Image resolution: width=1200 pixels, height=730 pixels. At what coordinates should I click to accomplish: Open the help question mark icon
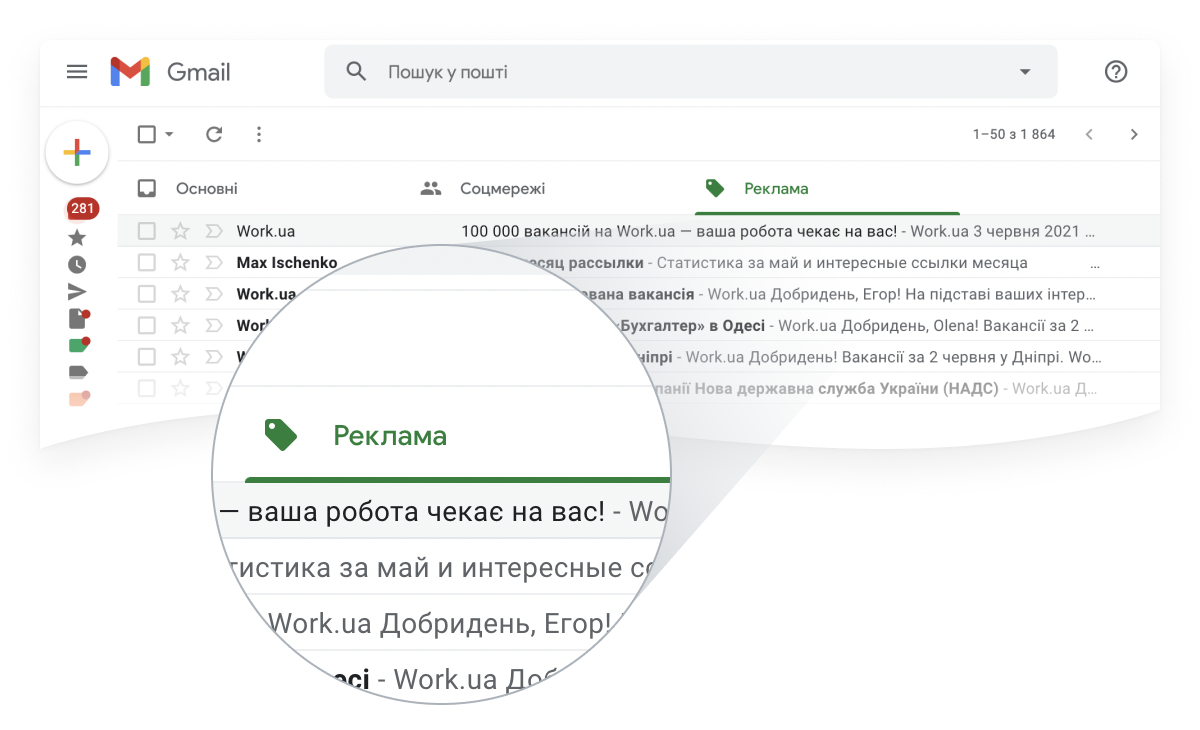[x=1116, y=72]
